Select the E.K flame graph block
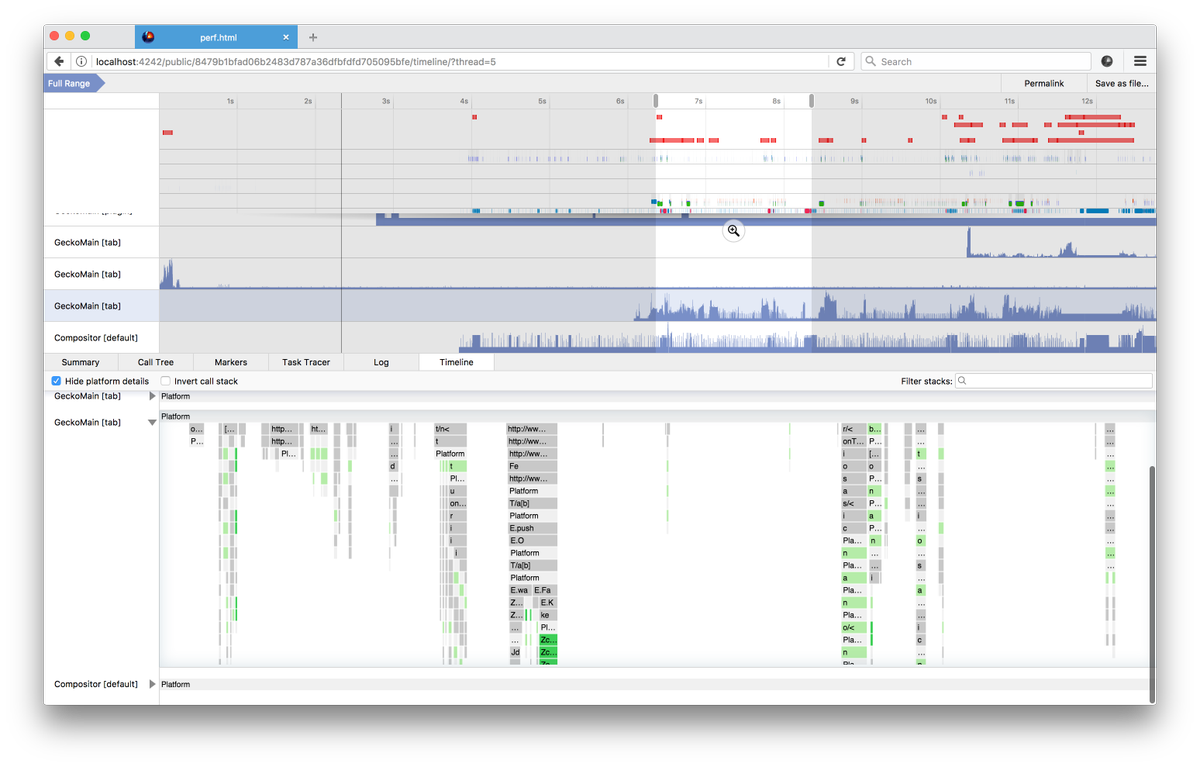The width and height of the screenshot is (1200, 767). point(547,602)
